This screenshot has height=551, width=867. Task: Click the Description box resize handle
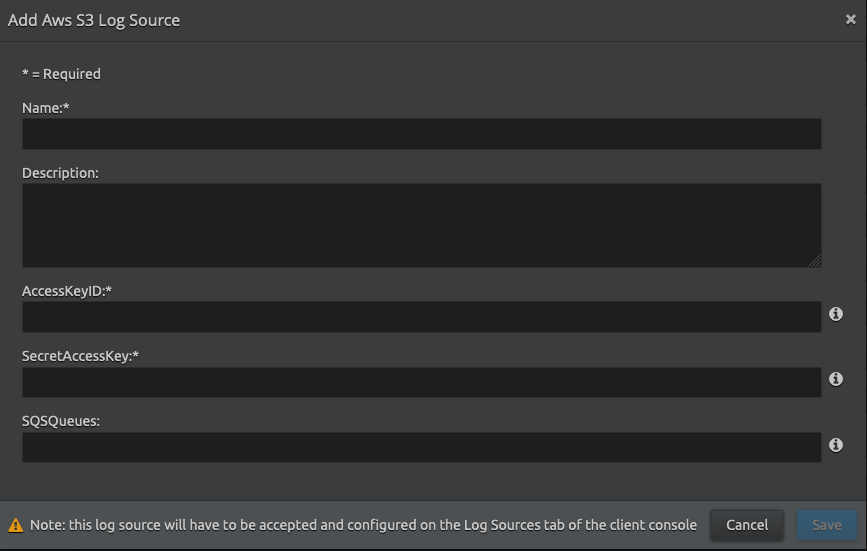pyautogui.click(x=815, y=261)
